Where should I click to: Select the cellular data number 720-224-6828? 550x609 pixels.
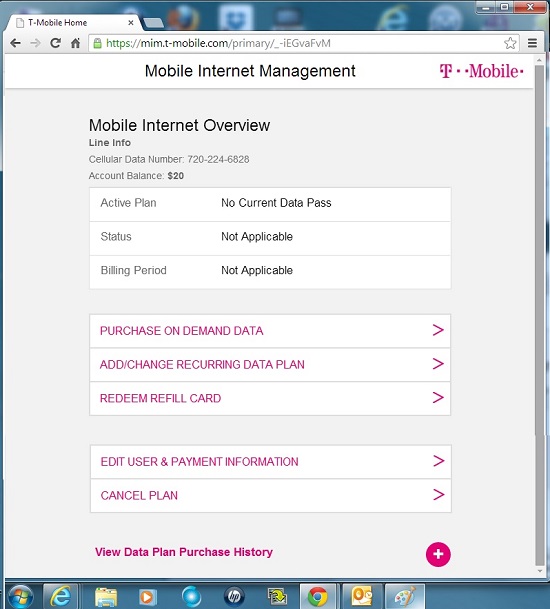(x=218, y=159)
